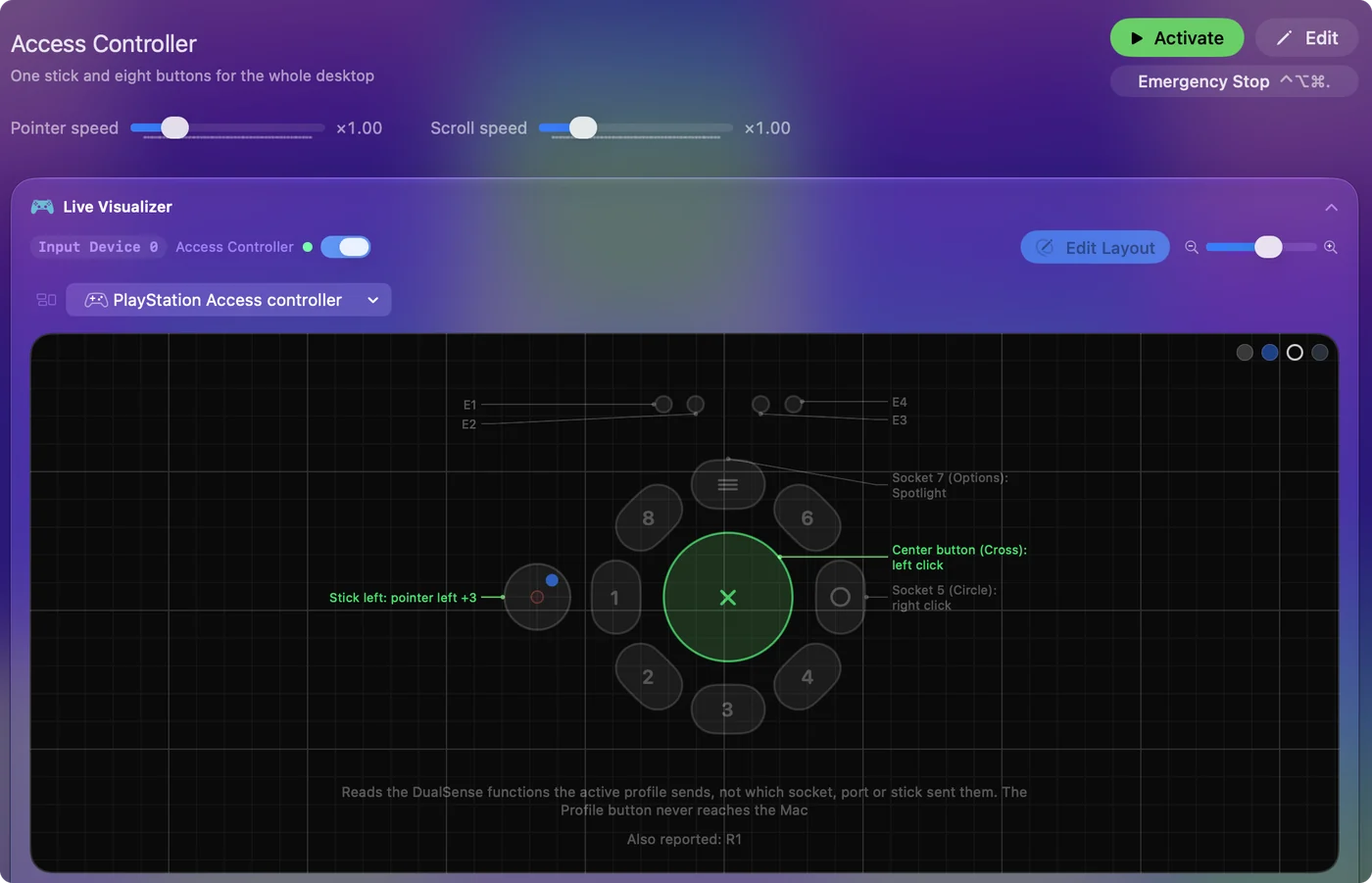Click the green Cross center button
1372x883 pixels.
pos(728,597)
